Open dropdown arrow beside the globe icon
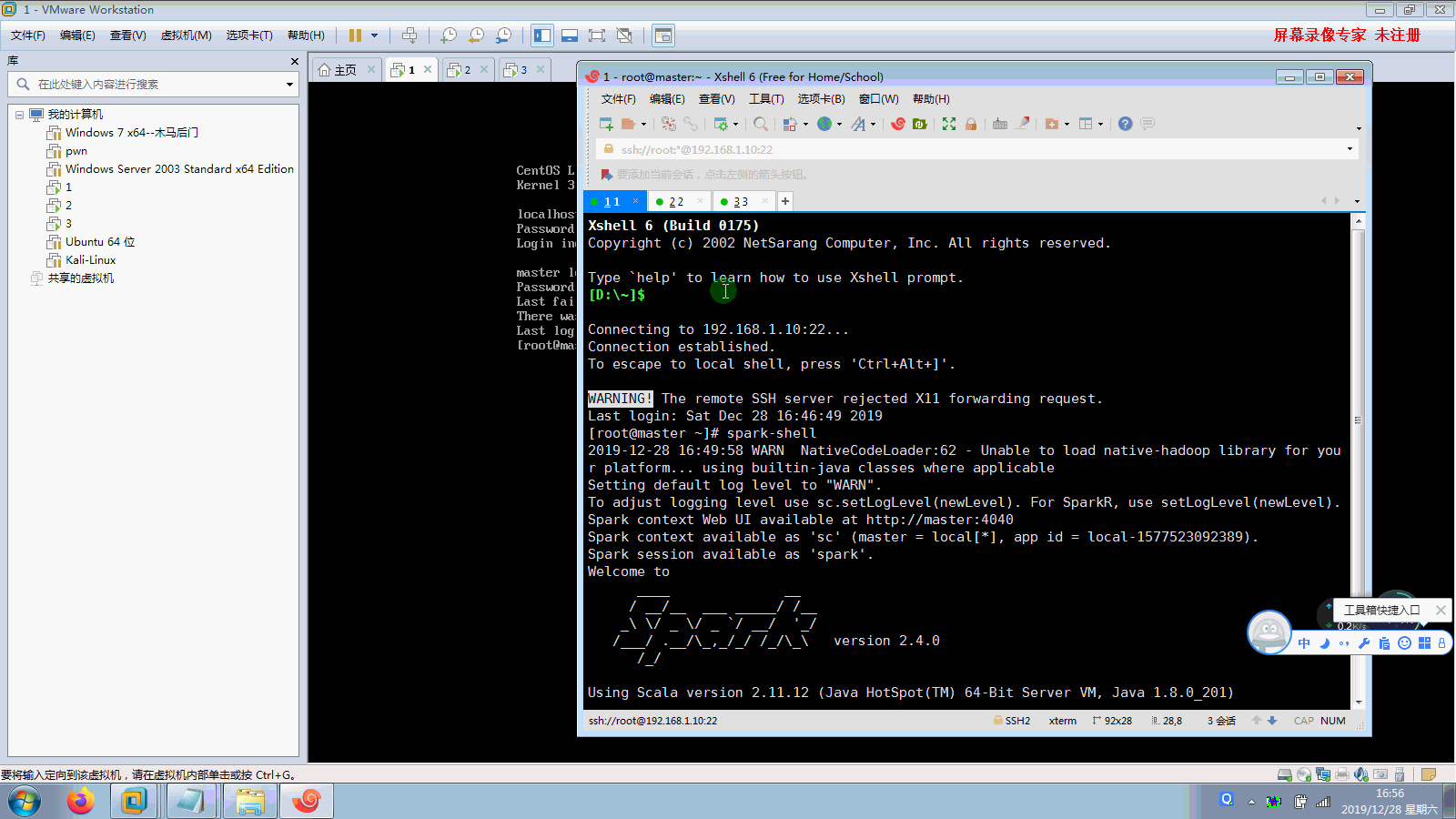This screenshot has width=1456, height=819. coord(839,124)
